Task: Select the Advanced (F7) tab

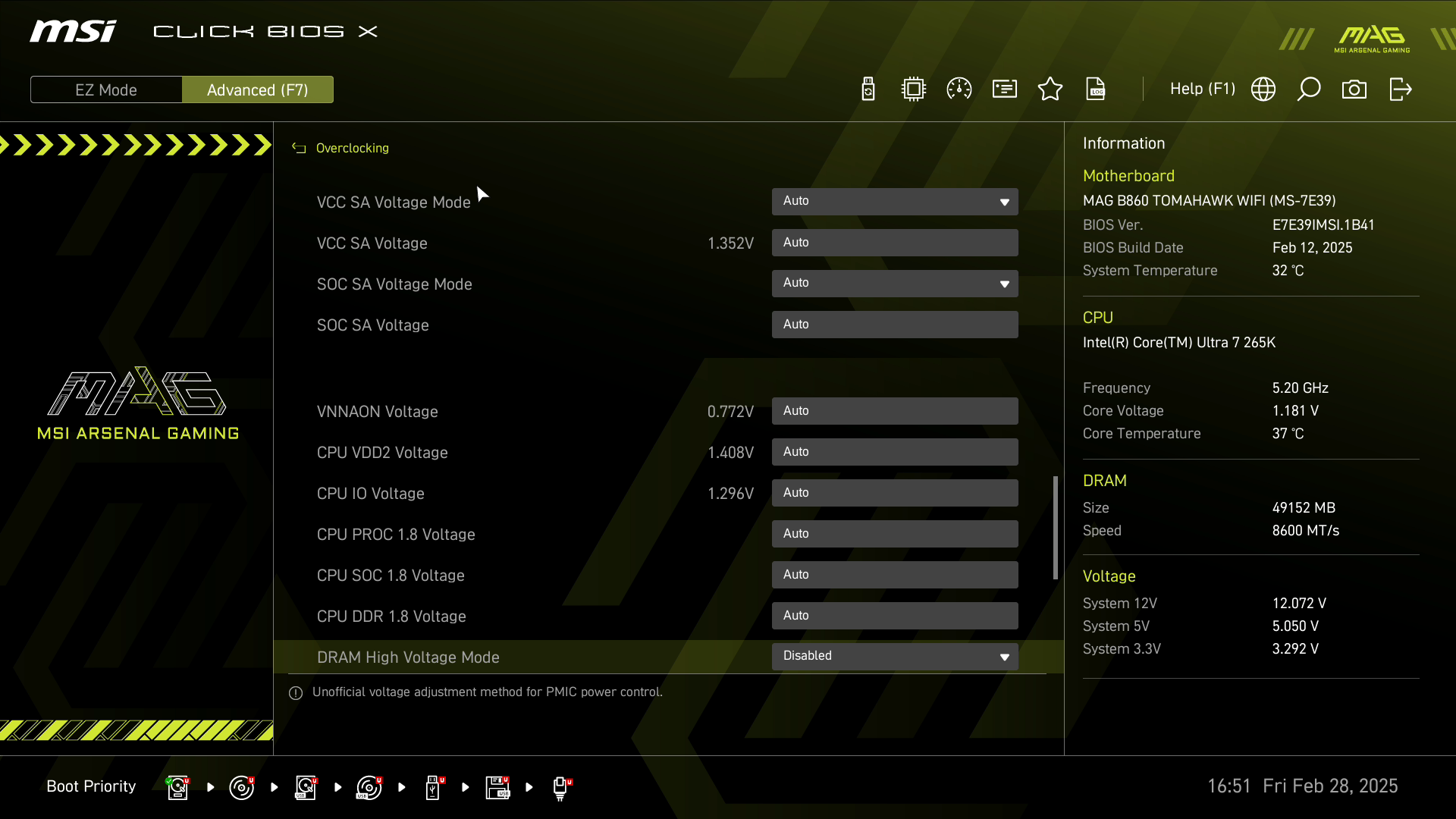Action: tap(258, 89)
